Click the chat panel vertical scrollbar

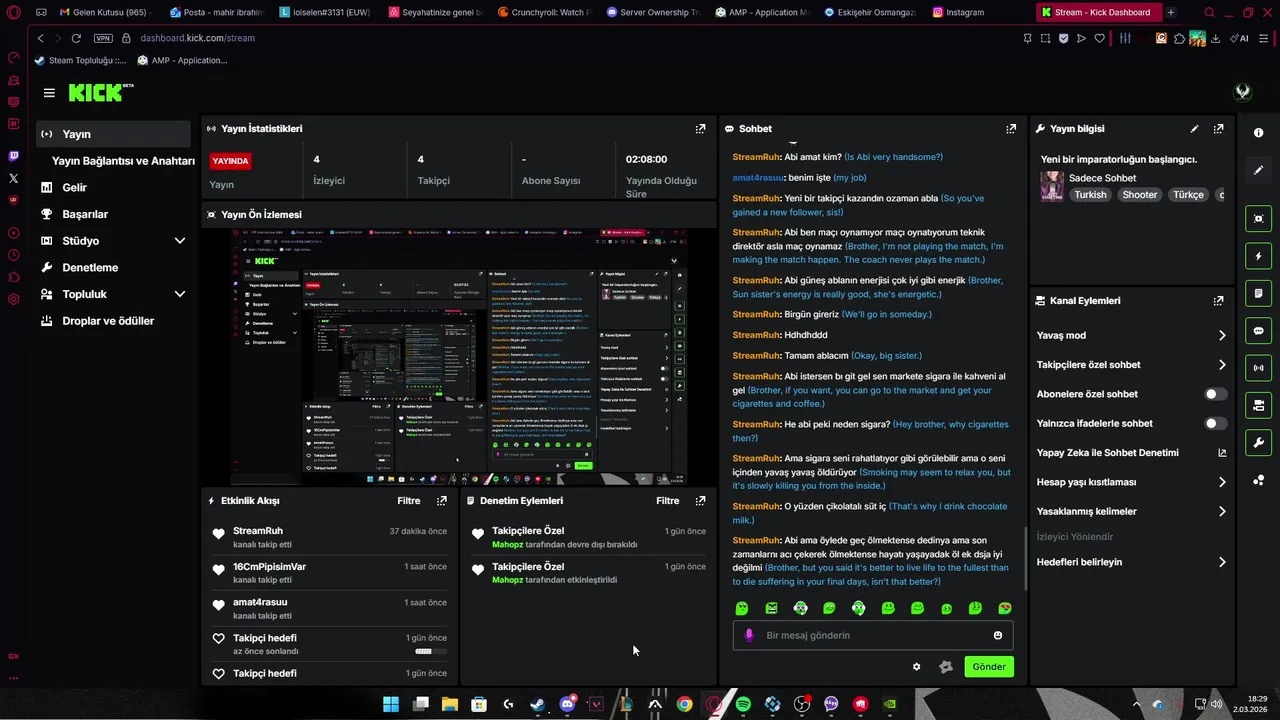[x=1026, y=558]
